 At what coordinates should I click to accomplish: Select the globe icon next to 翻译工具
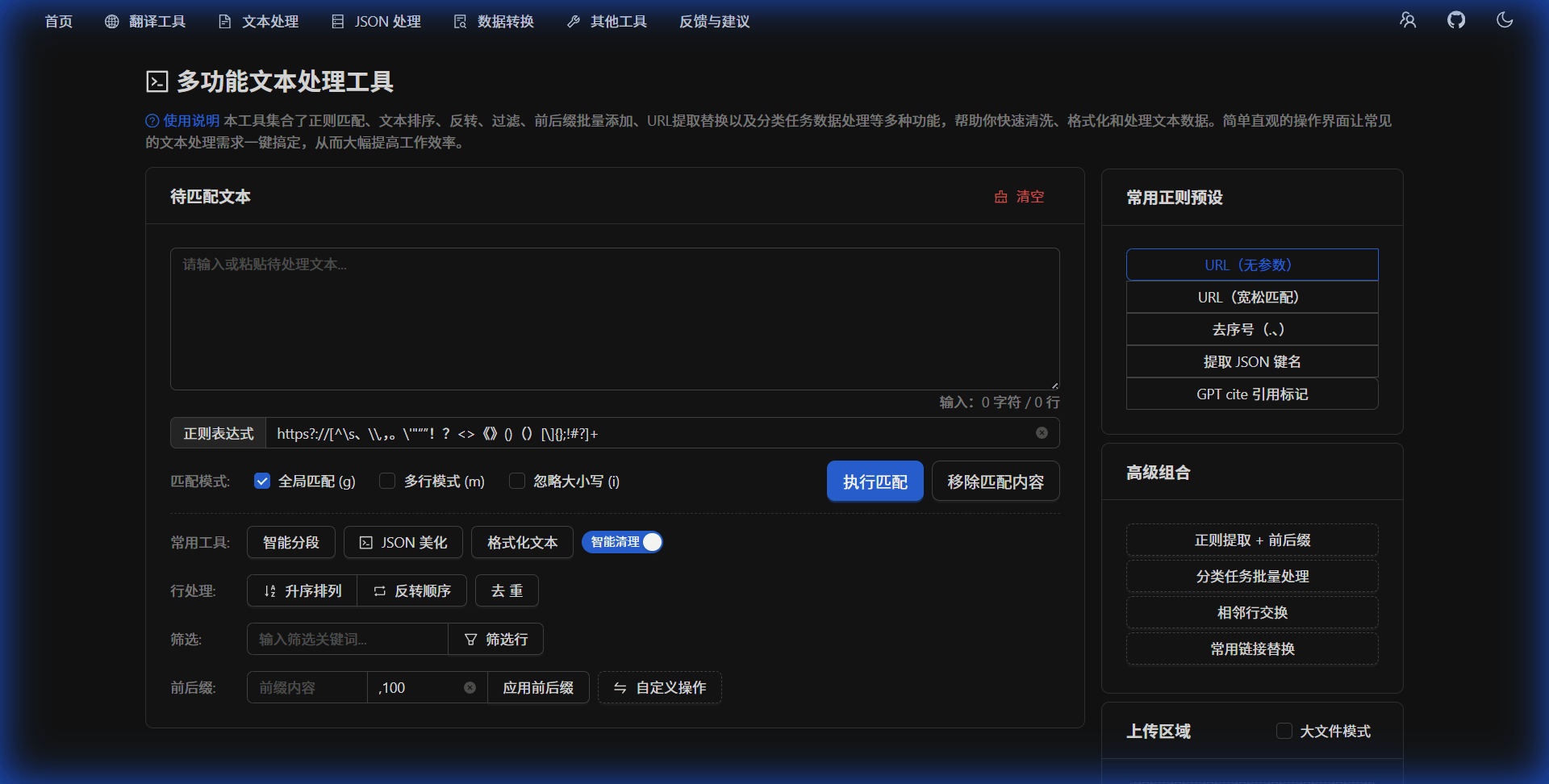point(111,21)
